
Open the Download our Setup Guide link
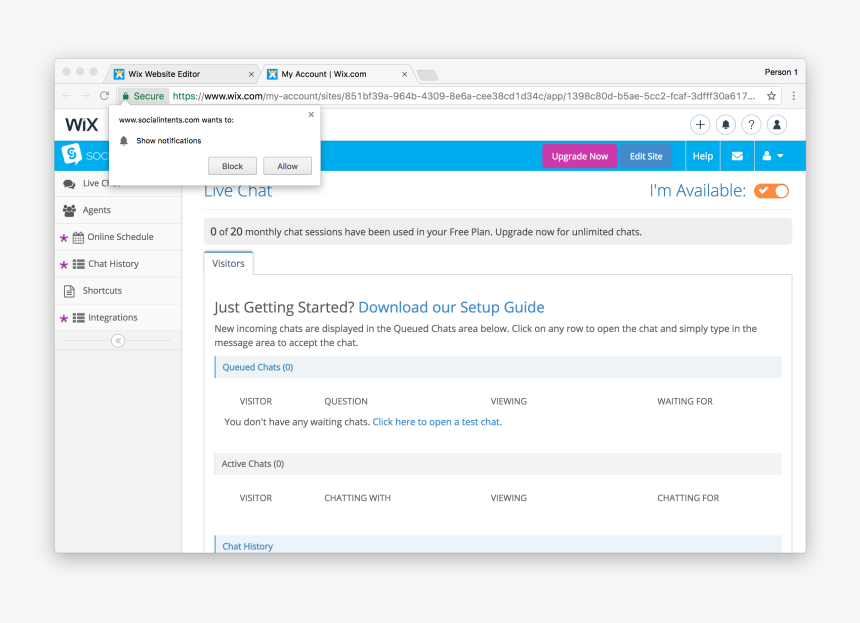coord(451,307)
